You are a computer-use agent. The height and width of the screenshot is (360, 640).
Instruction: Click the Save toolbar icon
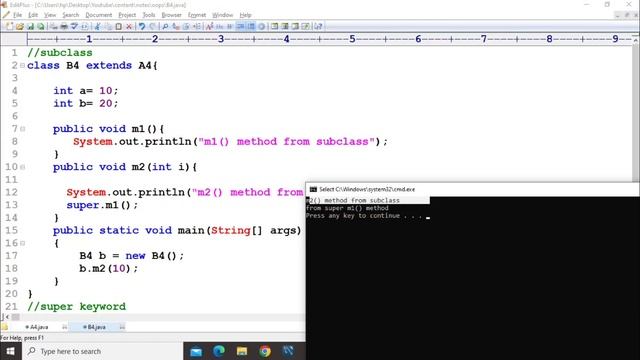[x=30, y=27]
